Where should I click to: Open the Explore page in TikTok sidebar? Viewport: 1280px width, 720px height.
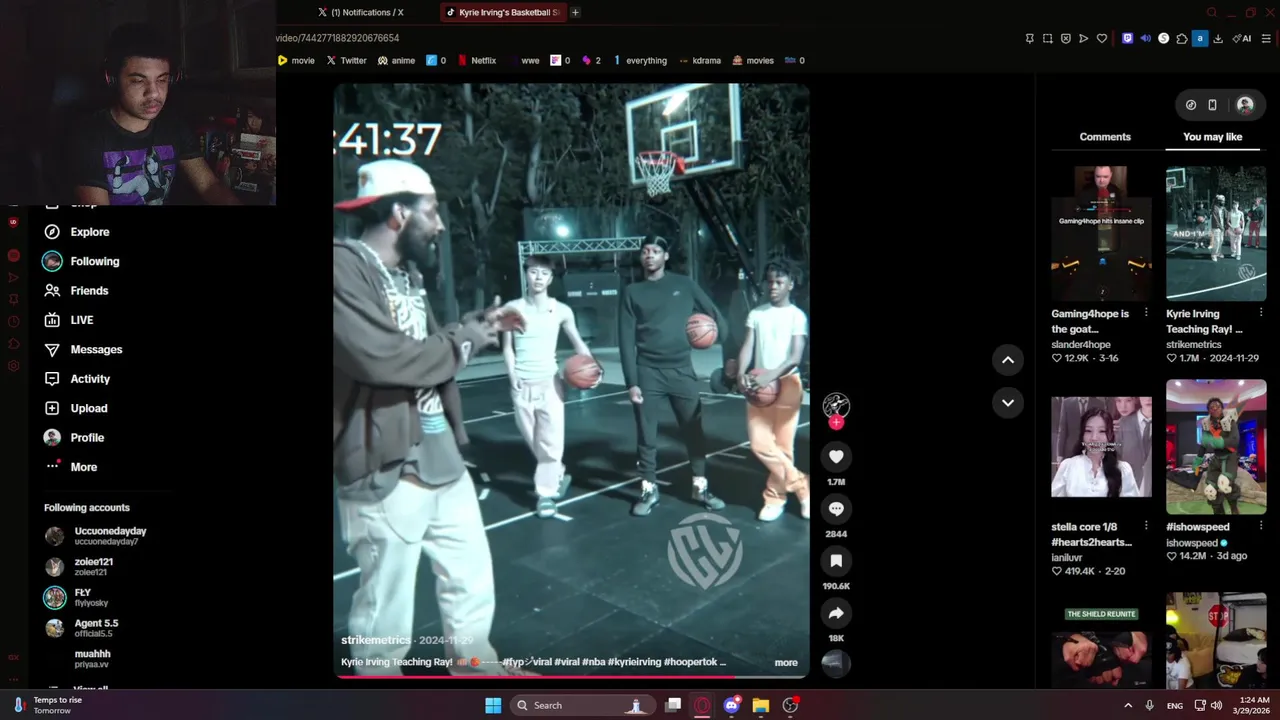tap(77, 232)
